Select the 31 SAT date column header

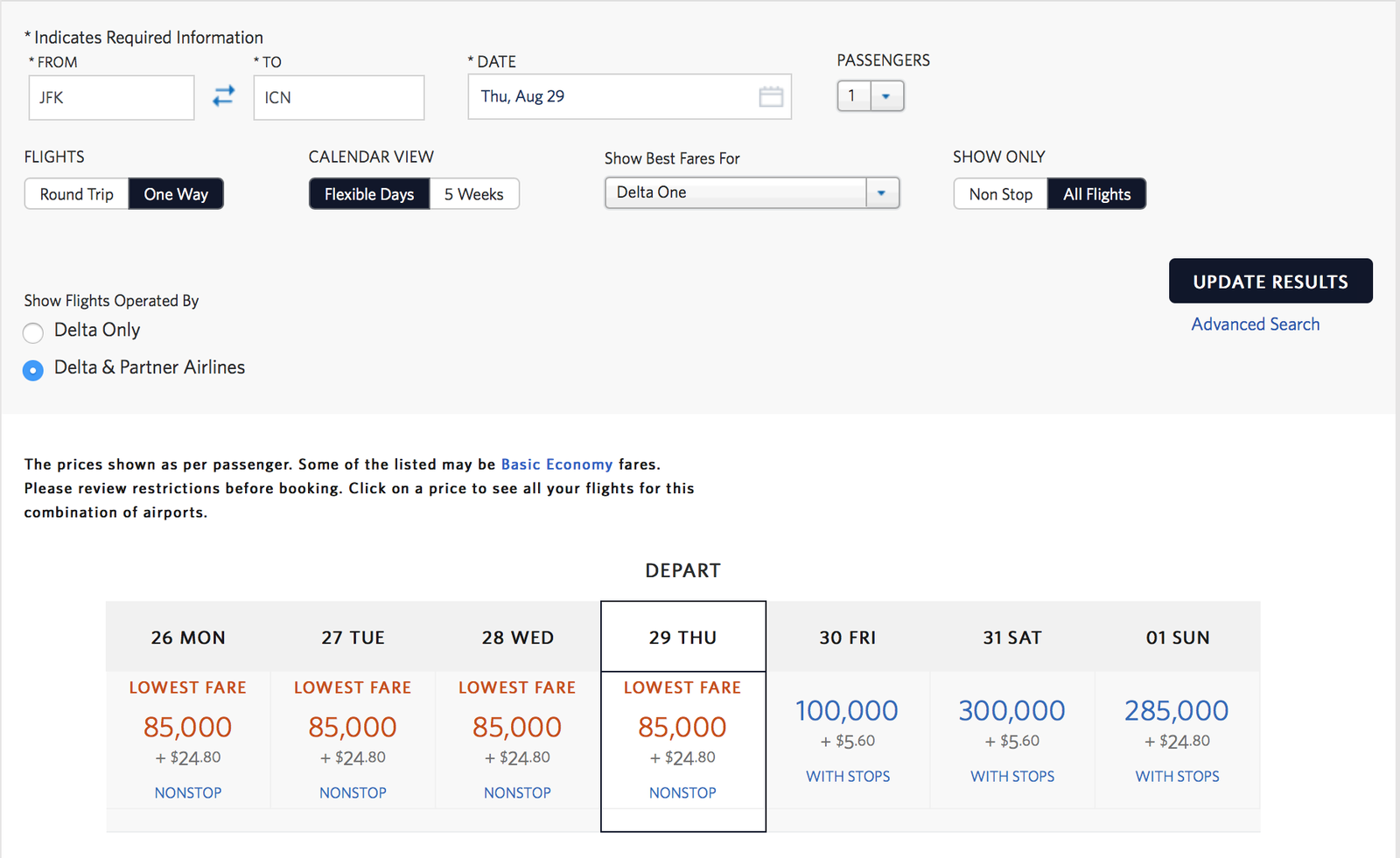[1012, 638]
